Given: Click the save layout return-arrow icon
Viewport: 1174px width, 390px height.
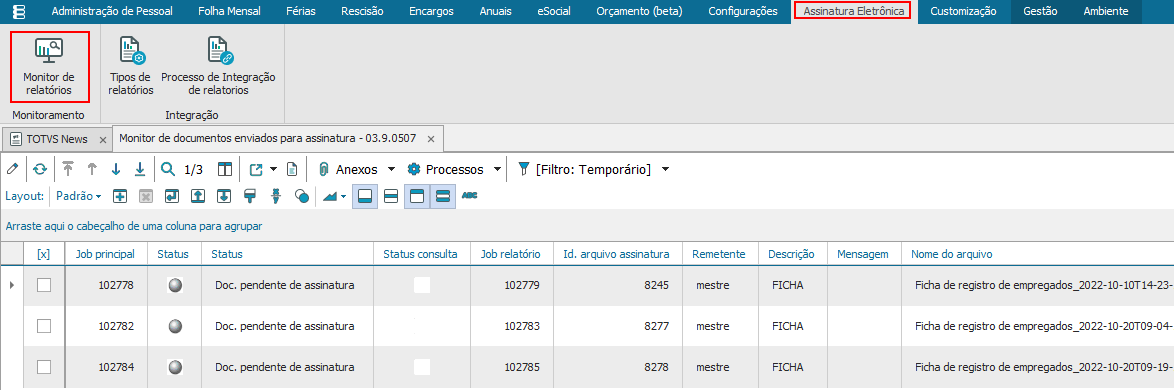Looking at the screenshot, I should [172, 196].
